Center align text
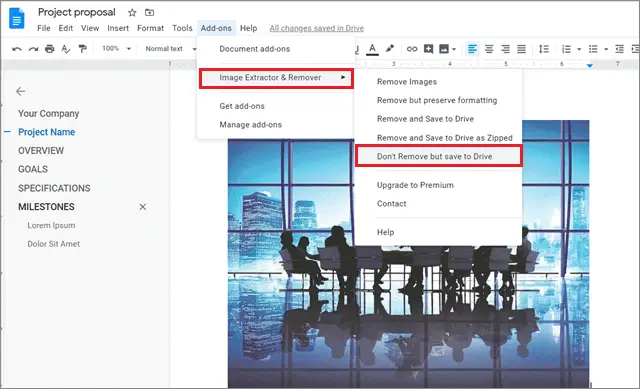Screen dimensions: 640x389 (489, 49)
